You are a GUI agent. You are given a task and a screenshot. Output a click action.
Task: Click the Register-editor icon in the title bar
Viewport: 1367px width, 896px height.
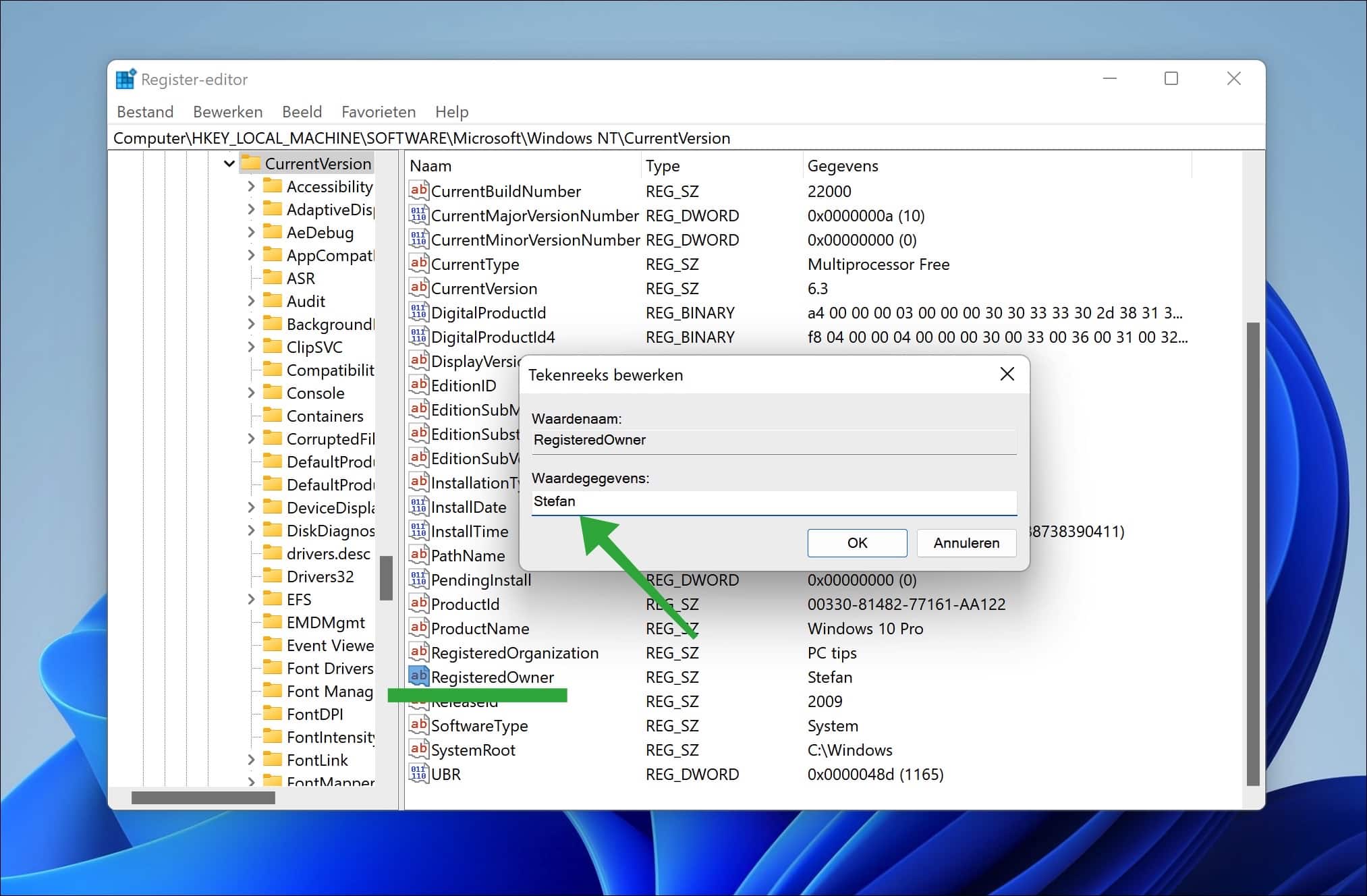(x=125, y=78)
